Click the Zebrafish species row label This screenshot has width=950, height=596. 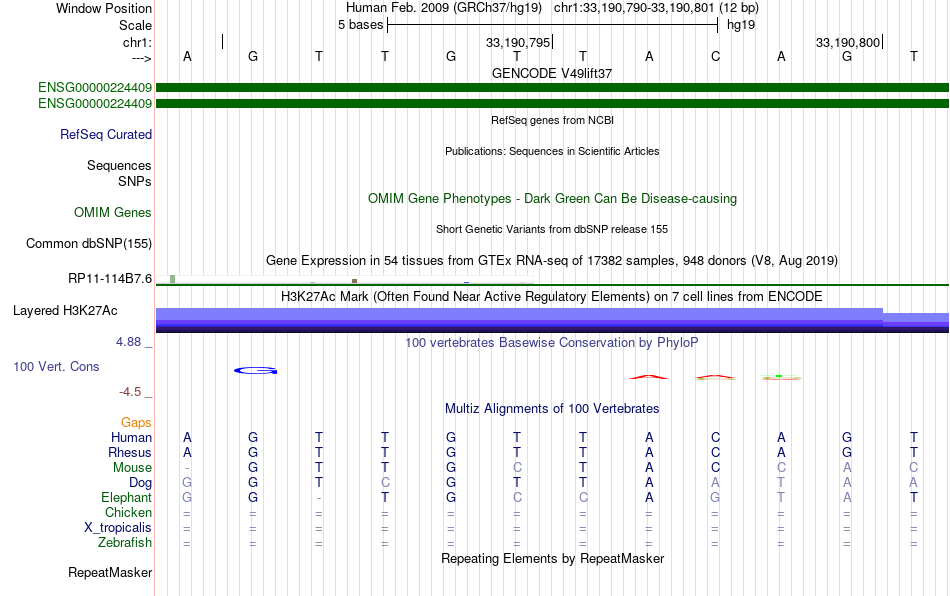coord(125,542)
